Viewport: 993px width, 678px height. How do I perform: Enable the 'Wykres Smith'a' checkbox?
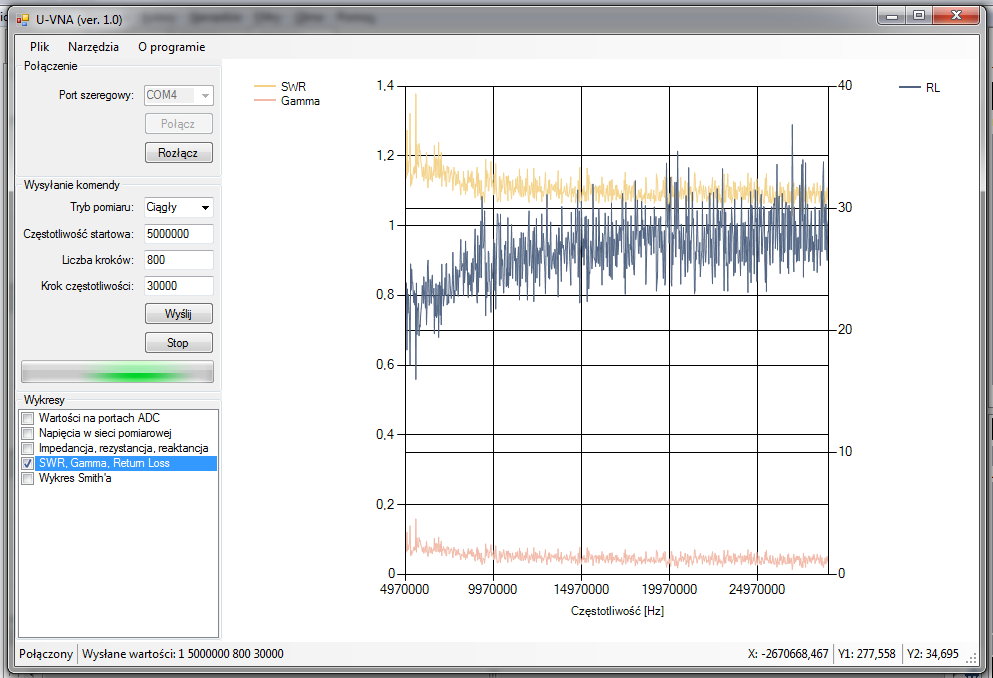tap(28, 479)
